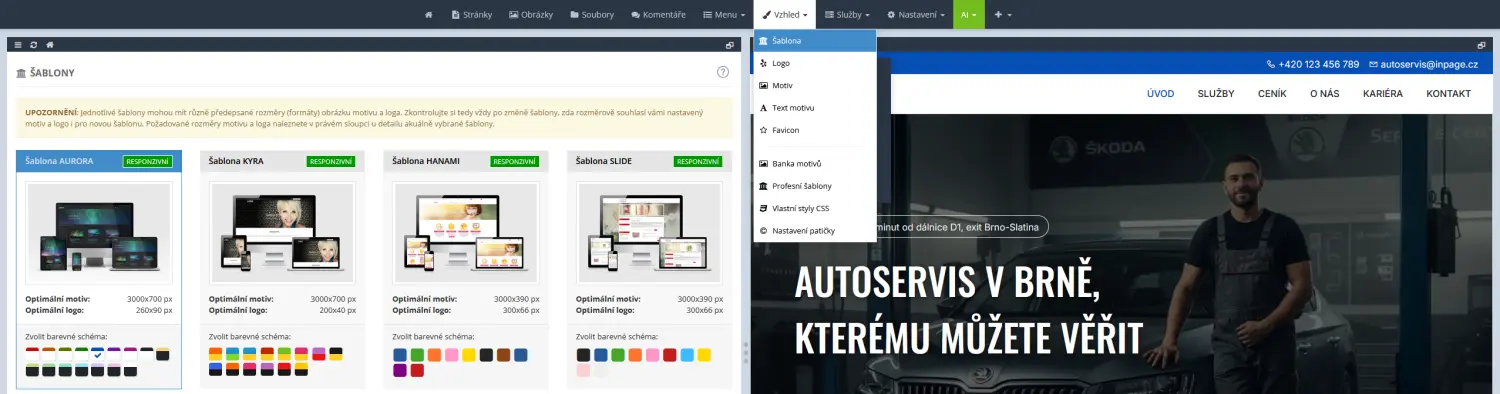This screenshot has height=394, width=1500.
Task: Pick the first orange-blue KYRA color scheme
Action: click(x=216, y=354)
